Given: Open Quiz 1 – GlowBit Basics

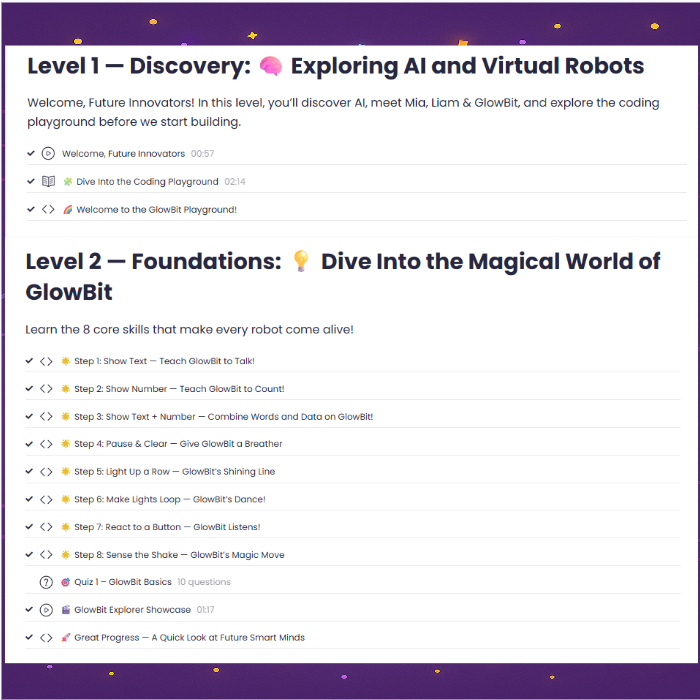Looking at the screenshot, I should (x=122, y=582).
